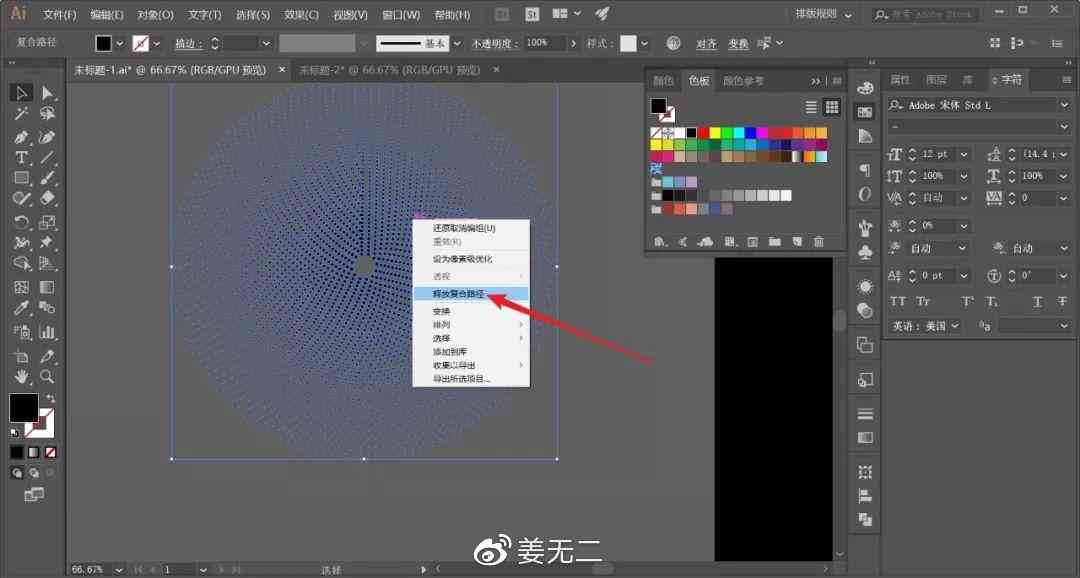
Task: Open the brush definition 基本 dropdown
Action: click(457, 43)
